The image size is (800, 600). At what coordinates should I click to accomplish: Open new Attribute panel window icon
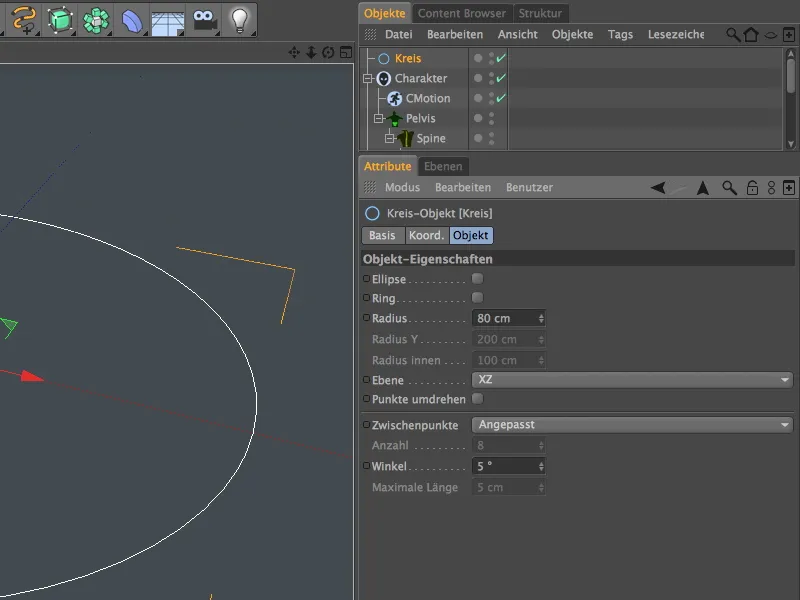[x=789, y=188]
